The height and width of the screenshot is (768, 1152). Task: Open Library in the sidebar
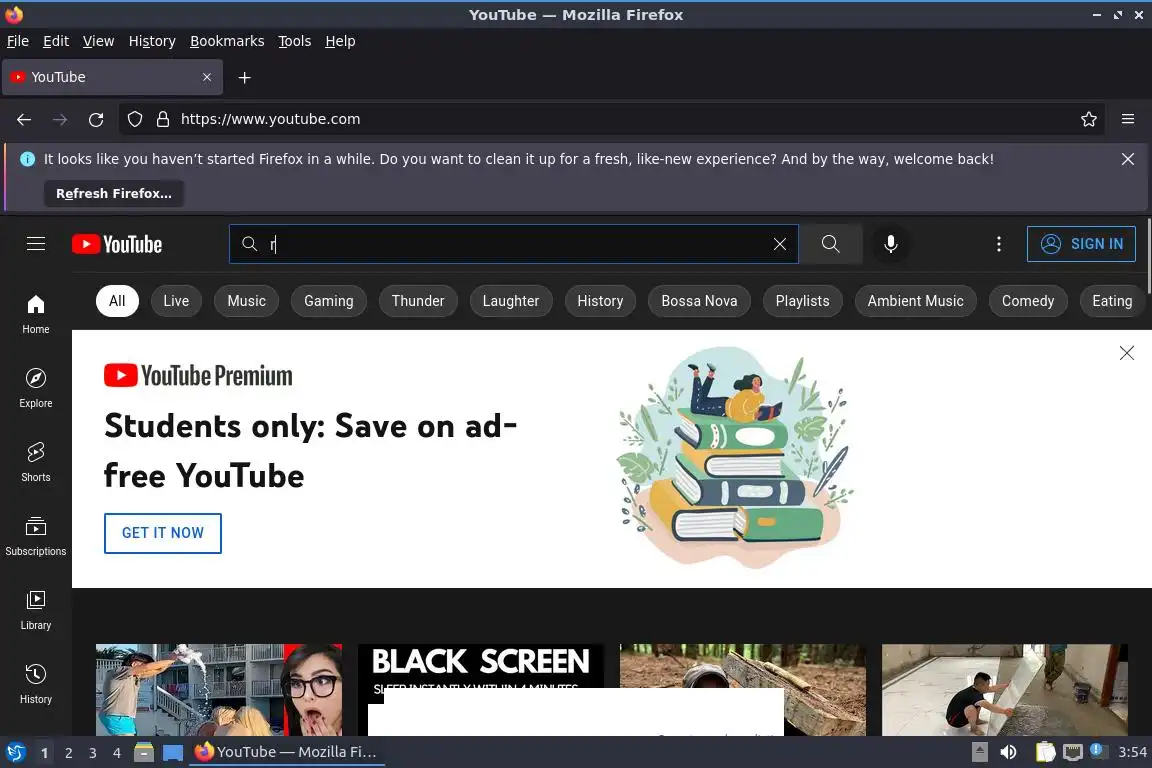tap(36, 610)
